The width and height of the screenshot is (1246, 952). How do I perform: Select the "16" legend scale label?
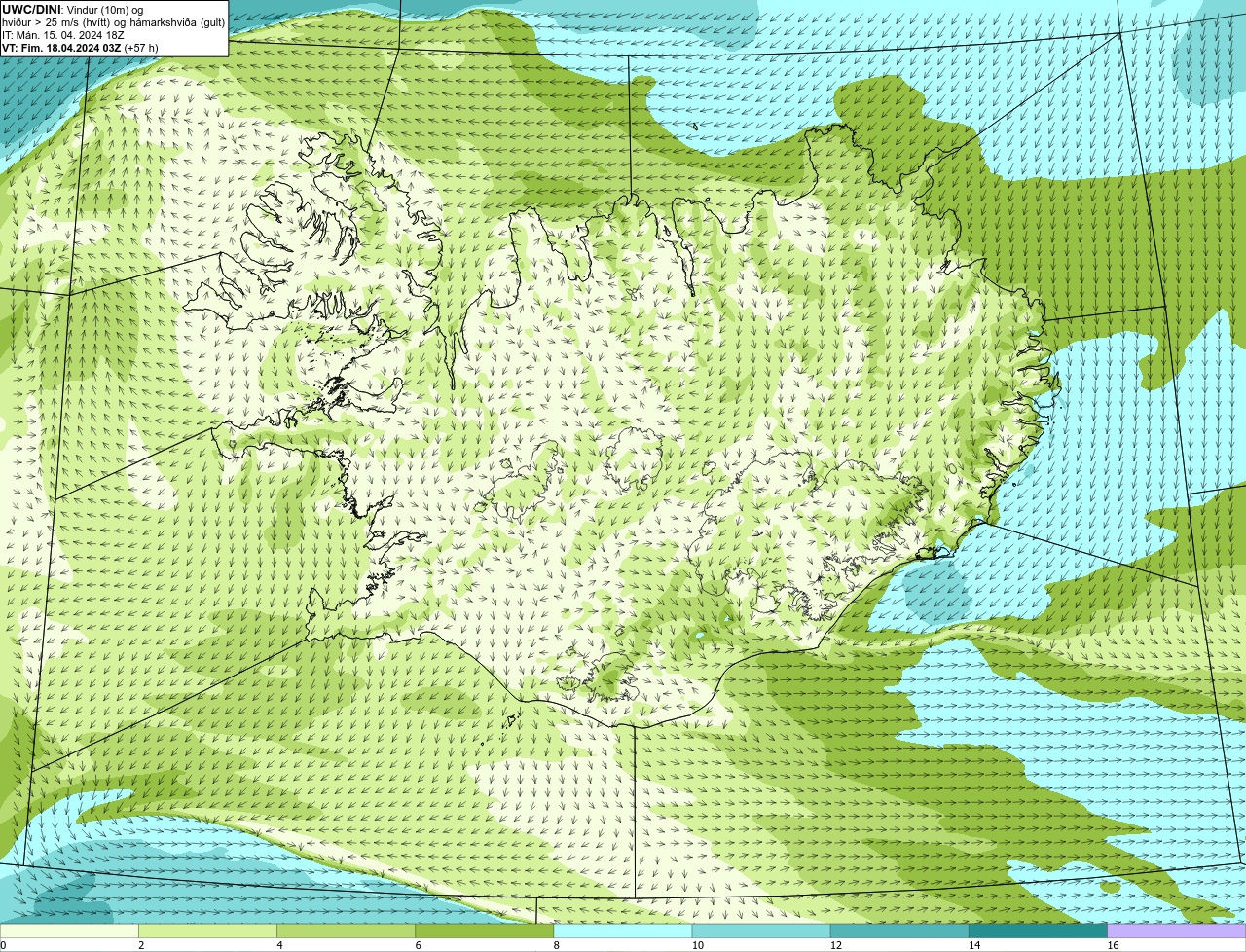click(1113, 945)
